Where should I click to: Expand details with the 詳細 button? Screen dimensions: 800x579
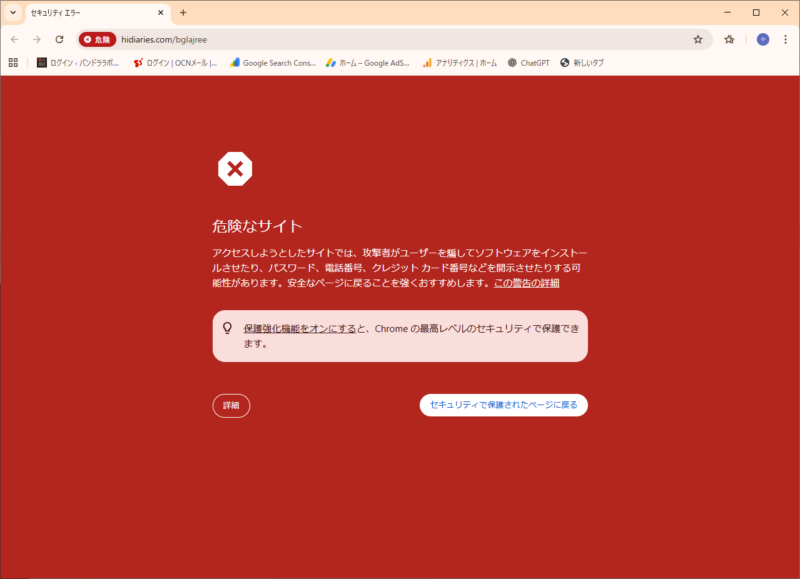click(x=231, y=405)
